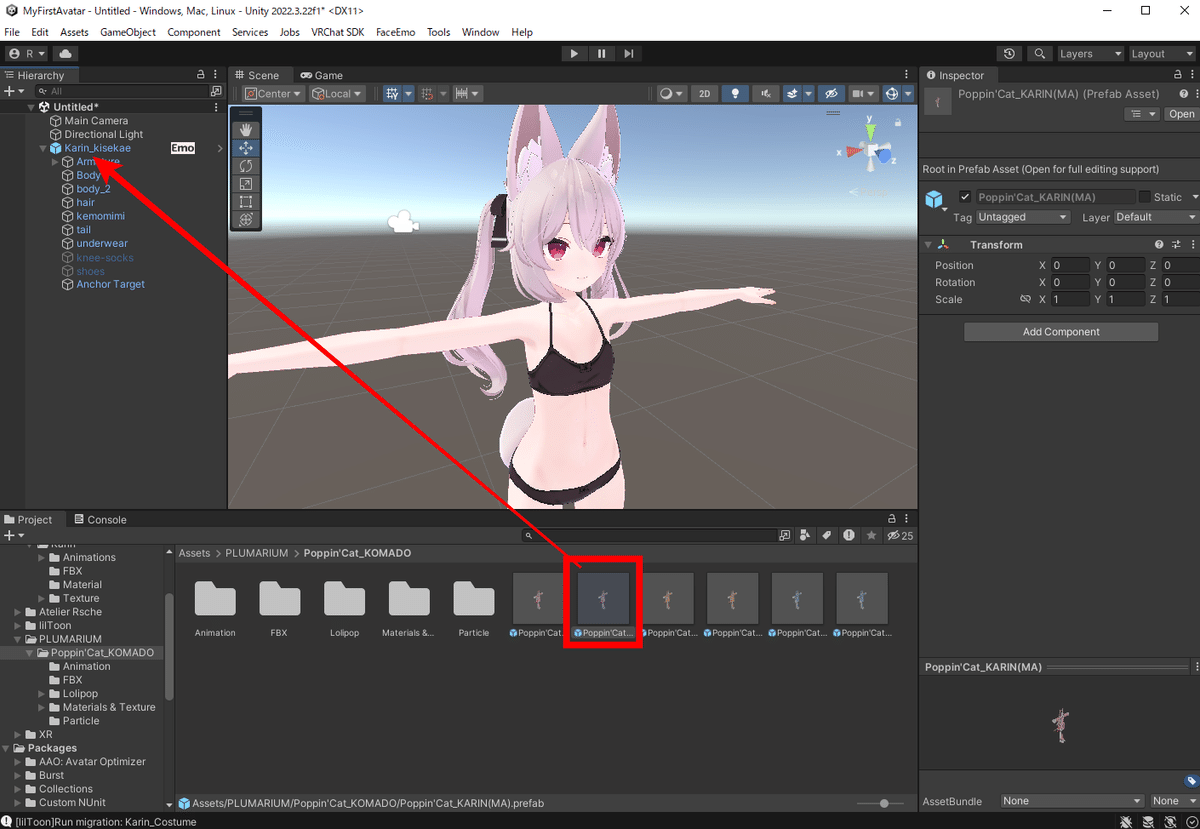Expand the Atelier Rsche folder

(x=18, y=612)
